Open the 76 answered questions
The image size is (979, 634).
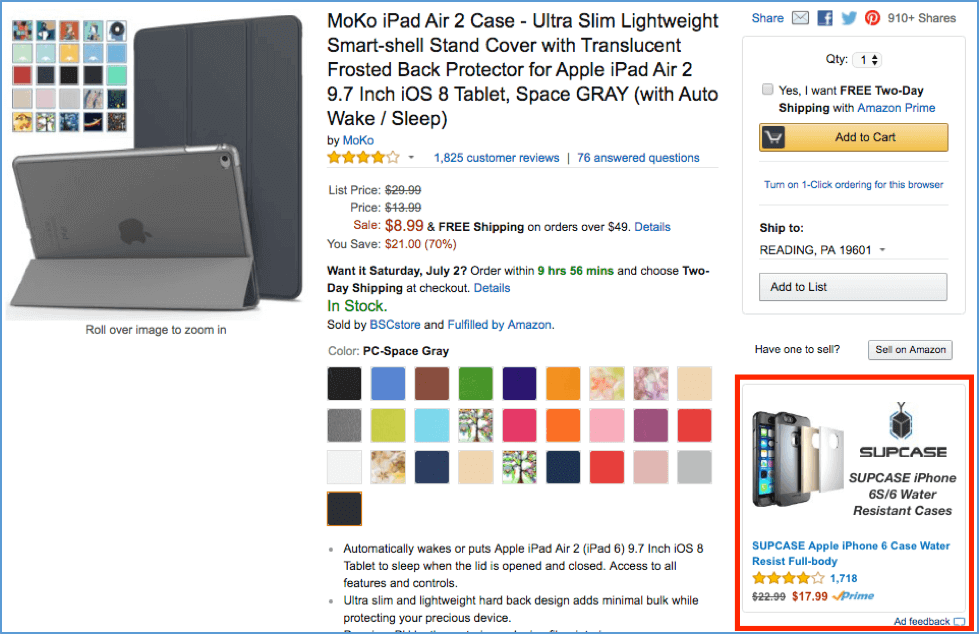coord(637,158)
